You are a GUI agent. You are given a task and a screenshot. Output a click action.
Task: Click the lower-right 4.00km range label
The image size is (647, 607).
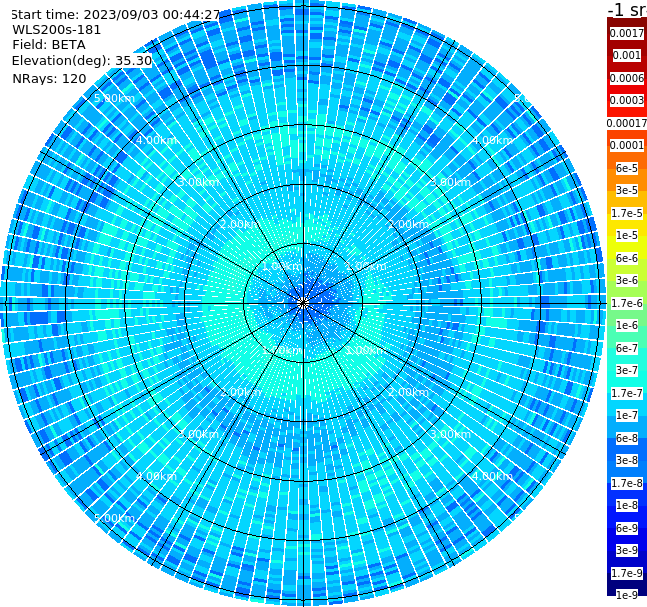(492, 476)
